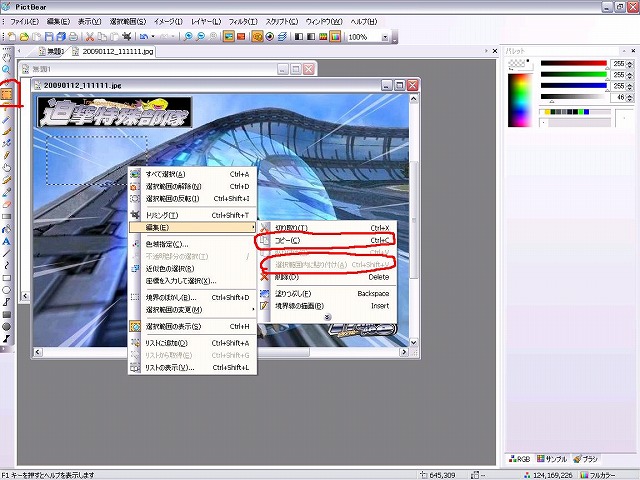Click the scissors cut icon in toolbar
The height and width of the screenshot is (480, 640).
[90, 37]
